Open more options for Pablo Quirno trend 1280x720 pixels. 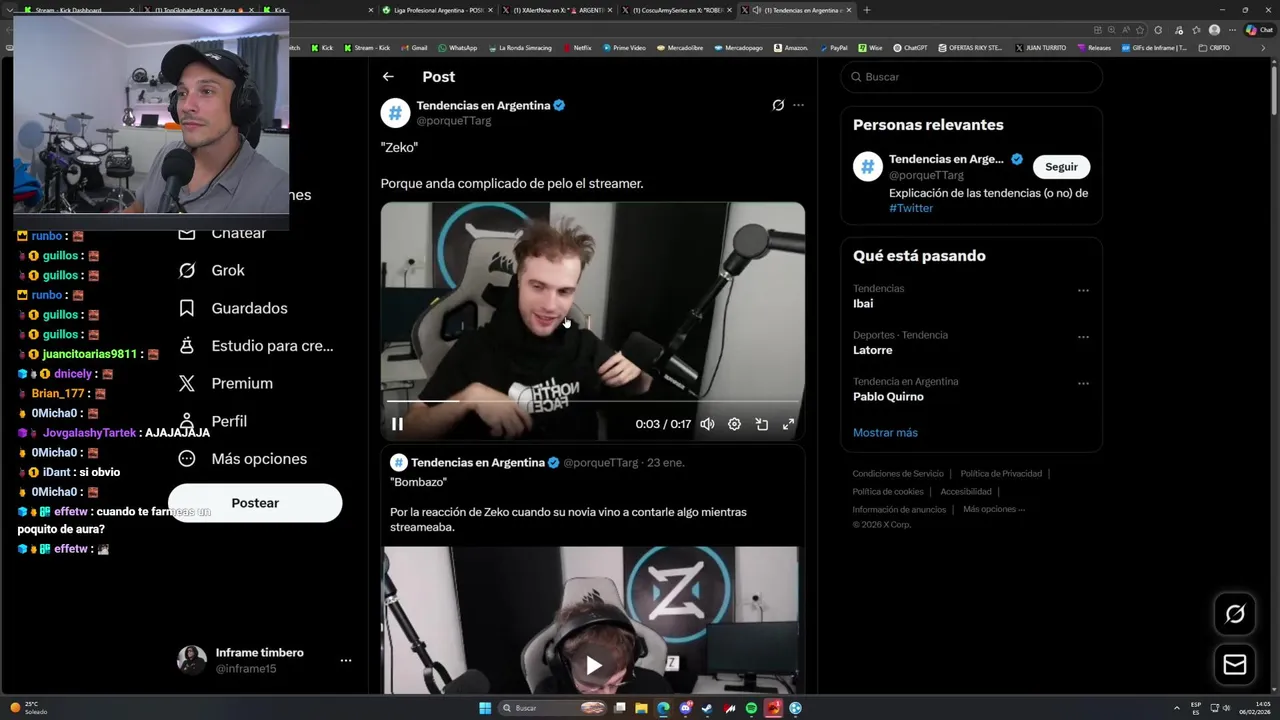1083,384
